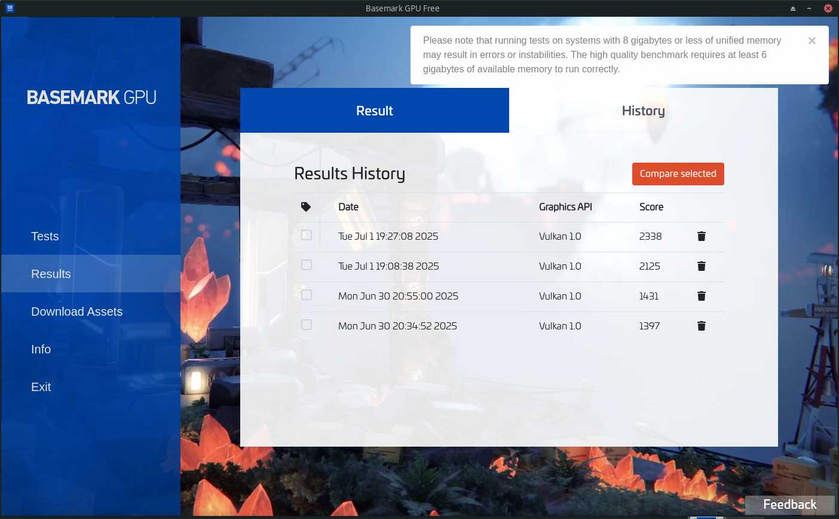839x519 pixels.
Task: Click the keep-above arrow icon in title bar
Action: [x=793, y=9]
